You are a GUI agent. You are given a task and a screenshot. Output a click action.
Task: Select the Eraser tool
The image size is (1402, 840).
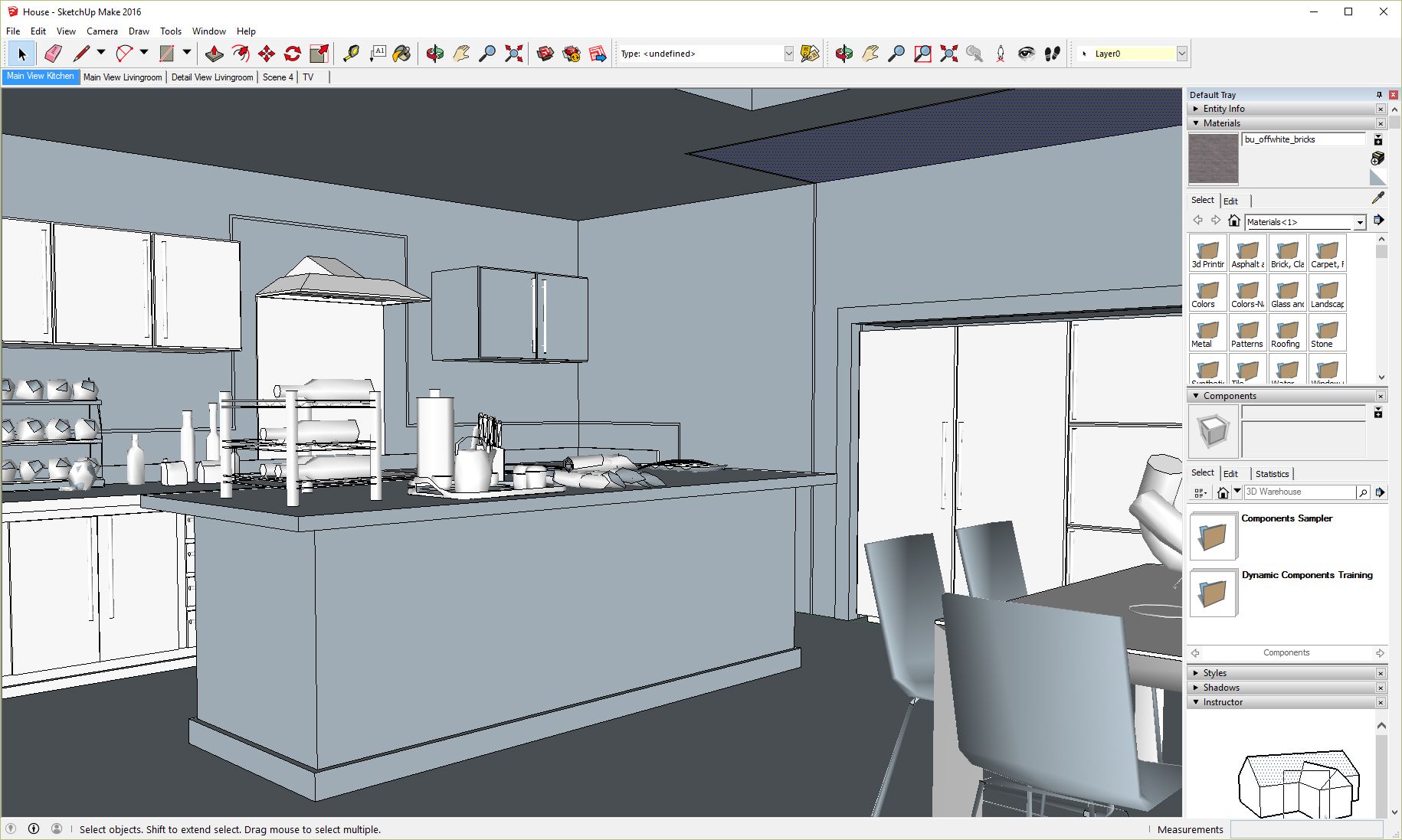click(x=53, y=54)
